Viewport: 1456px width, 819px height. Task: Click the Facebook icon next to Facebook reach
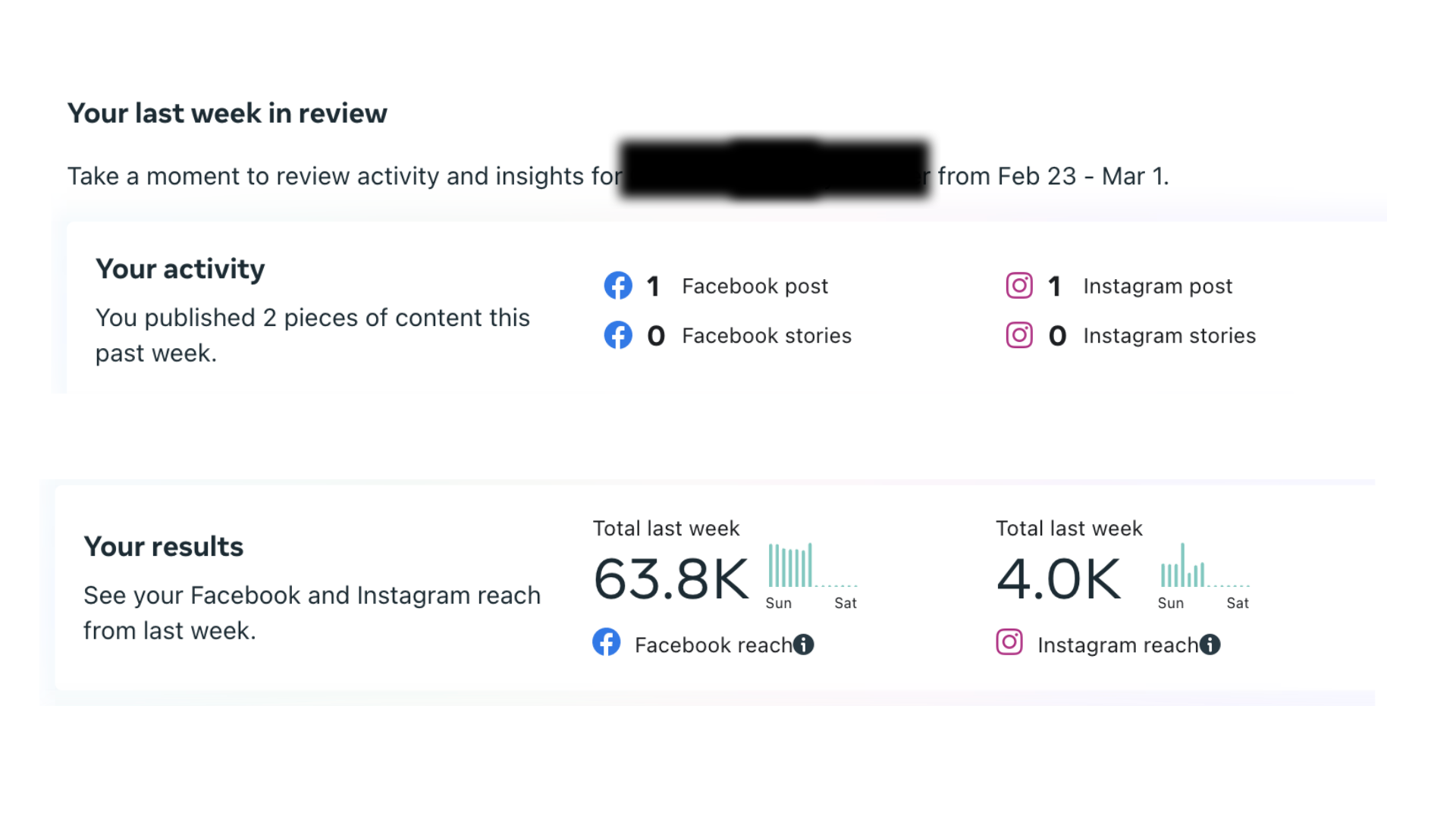607,642
